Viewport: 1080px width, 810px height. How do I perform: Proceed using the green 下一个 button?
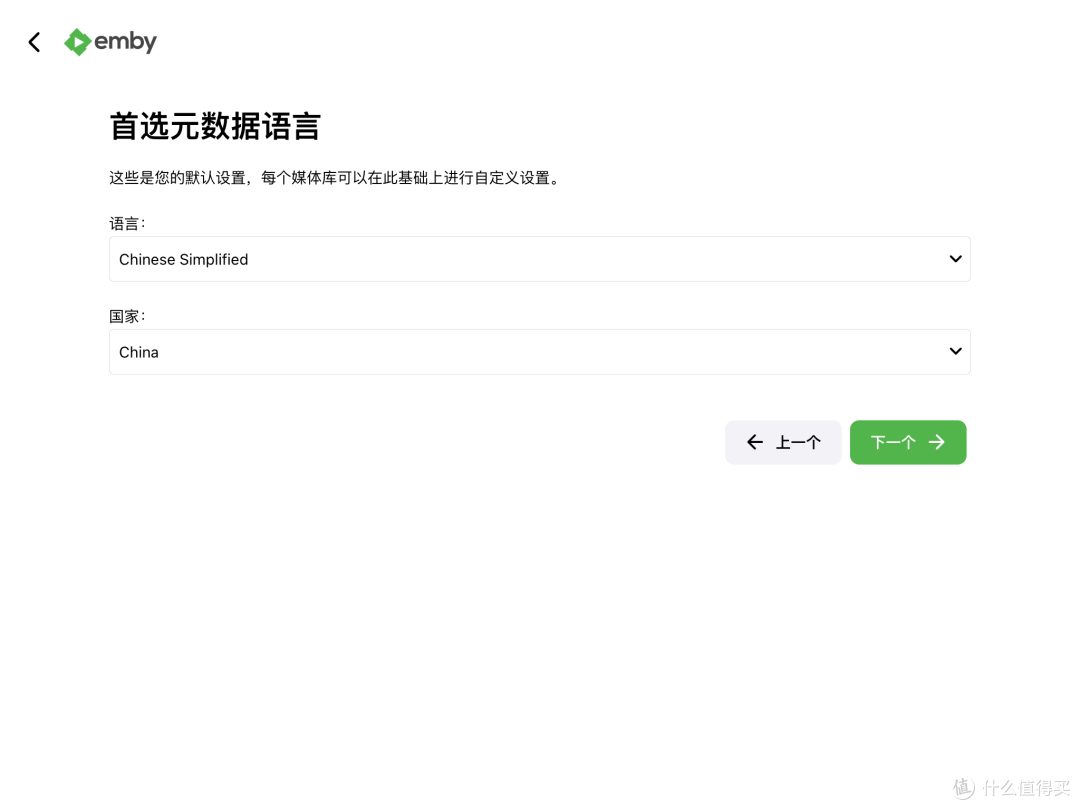tap(908, 442)
